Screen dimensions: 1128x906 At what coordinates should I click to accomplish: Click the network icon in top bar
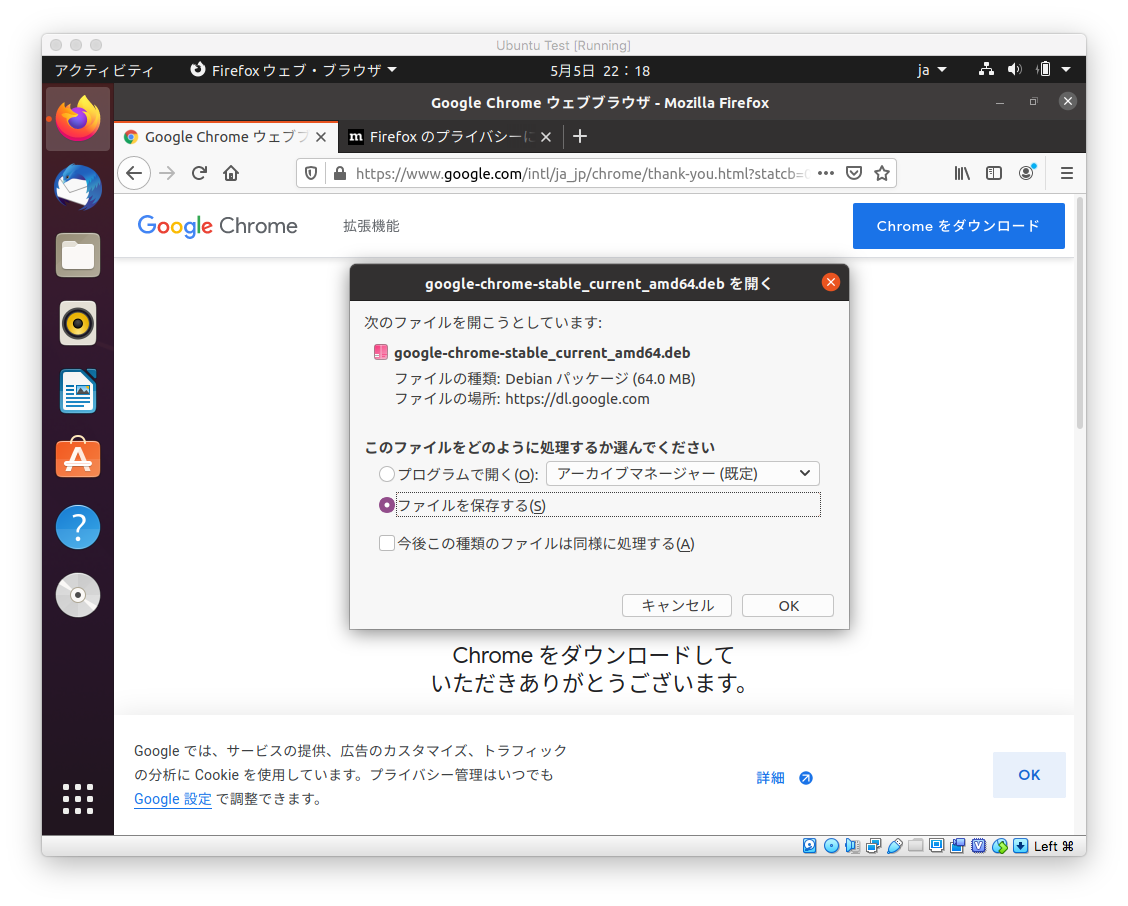(x=986, y=70)
